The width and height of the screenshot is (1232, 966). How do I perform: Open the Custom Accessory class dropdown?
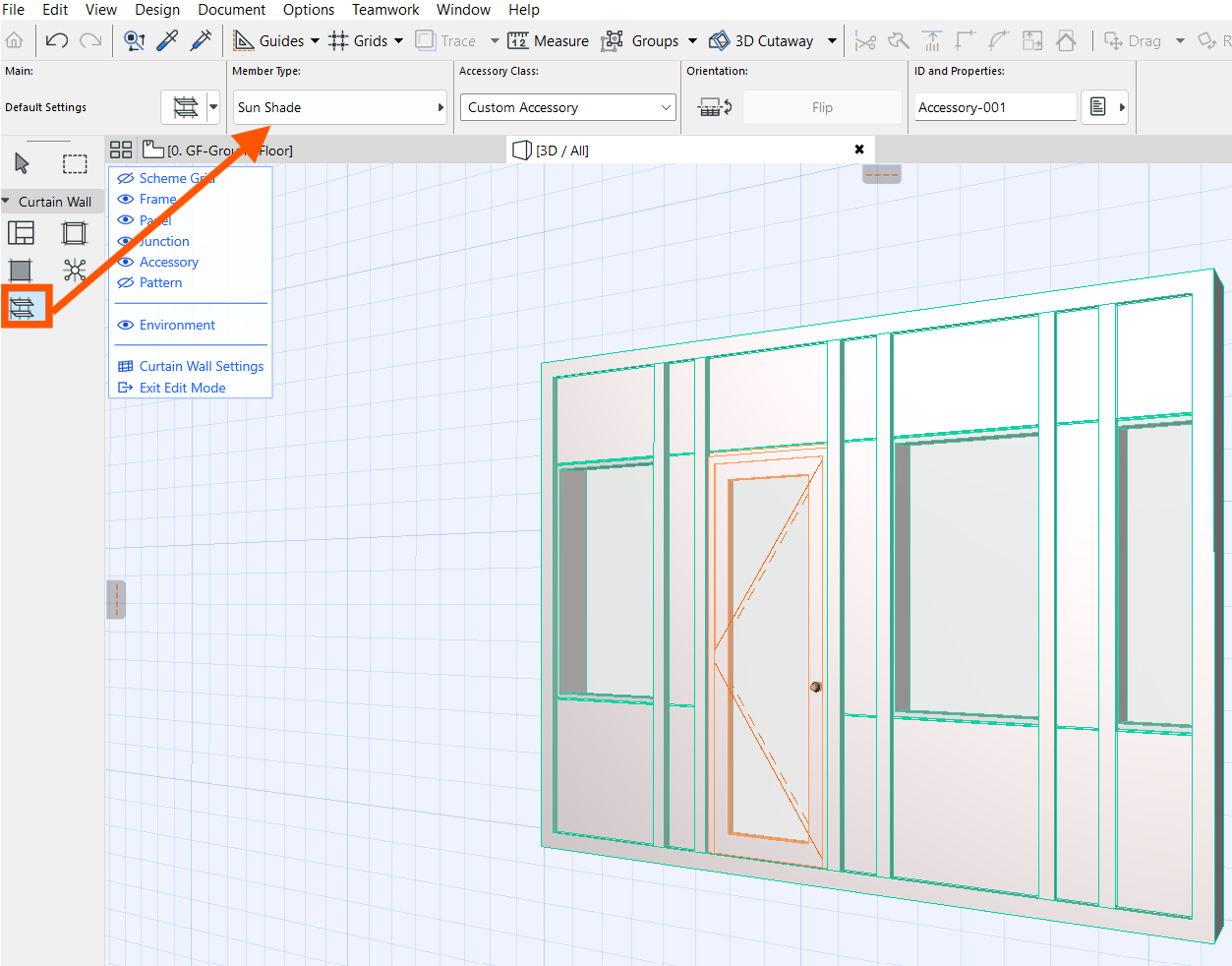pos(666,107)
